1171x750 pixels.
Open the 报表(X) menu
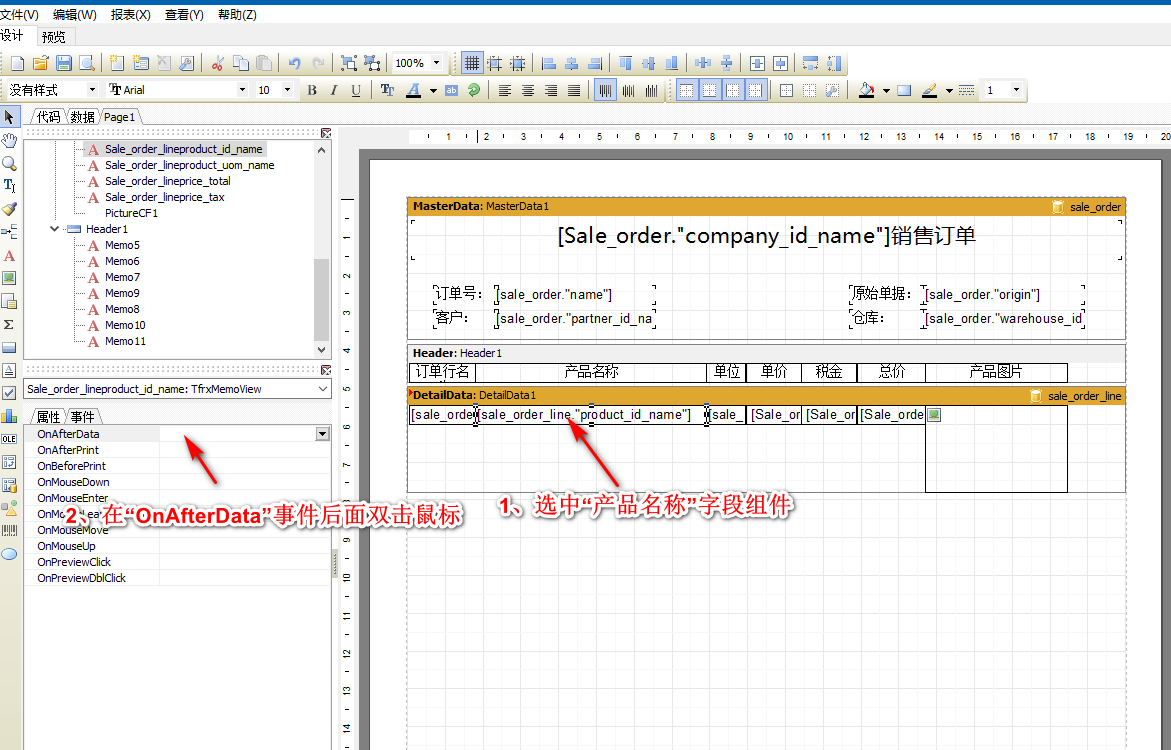pos(130,15)
